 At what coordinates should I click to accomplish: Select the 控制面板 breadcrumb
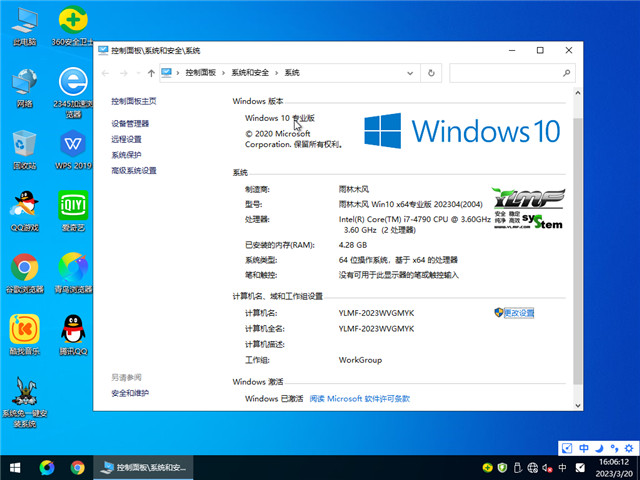pos(200,73)
